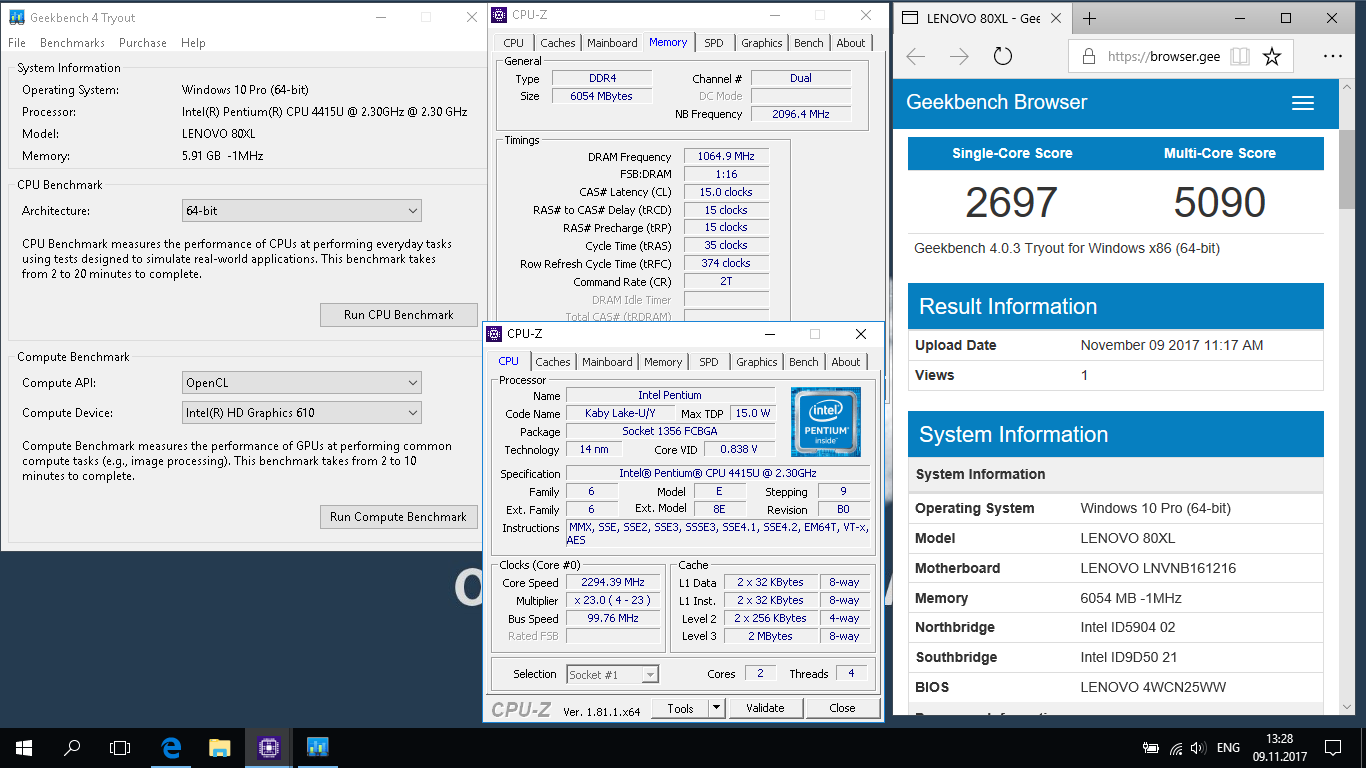Screen dimensions: 1366x768
Task: Open the taskbar search magnifier
Action: point(71,747)
